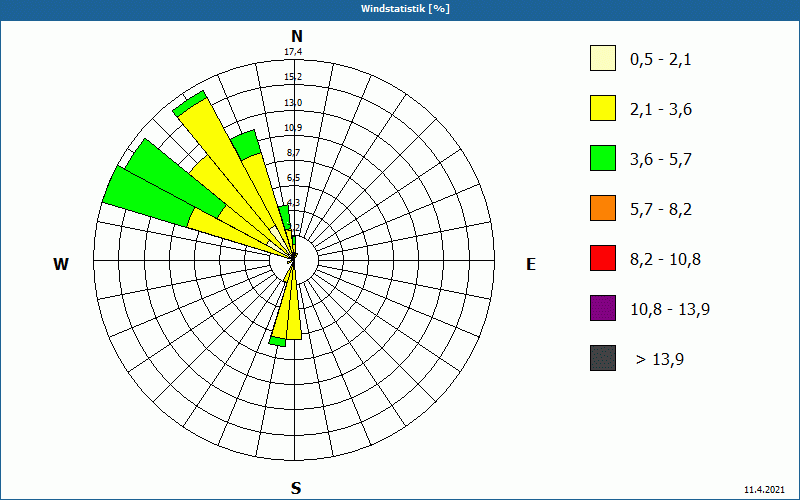The image size is (800, 500).
Task: Click the date 11.4.2021
Action: click(764, 490)
